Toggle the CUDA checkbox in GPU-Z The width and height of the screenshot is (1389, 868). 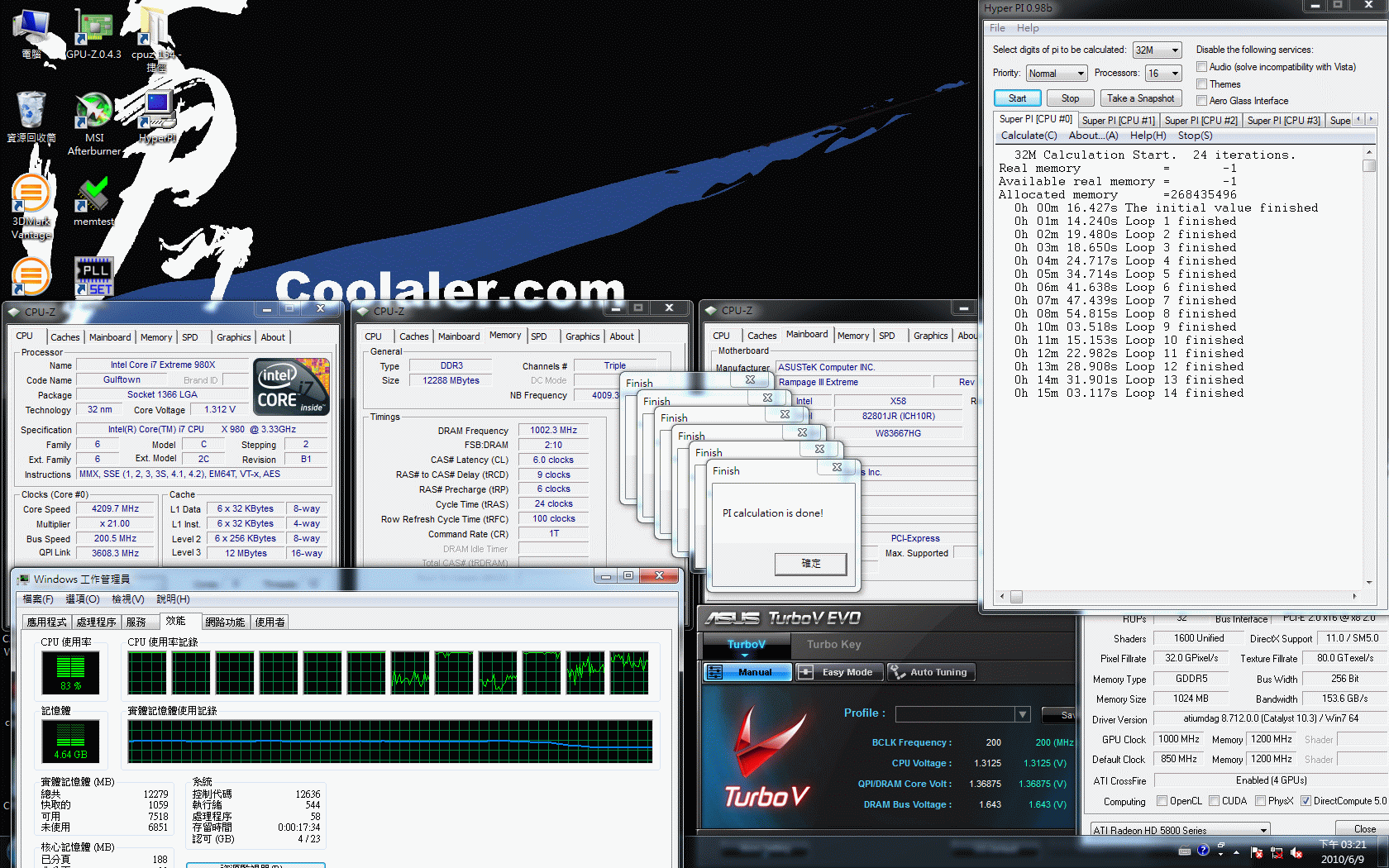click(x=1214, y=801)
